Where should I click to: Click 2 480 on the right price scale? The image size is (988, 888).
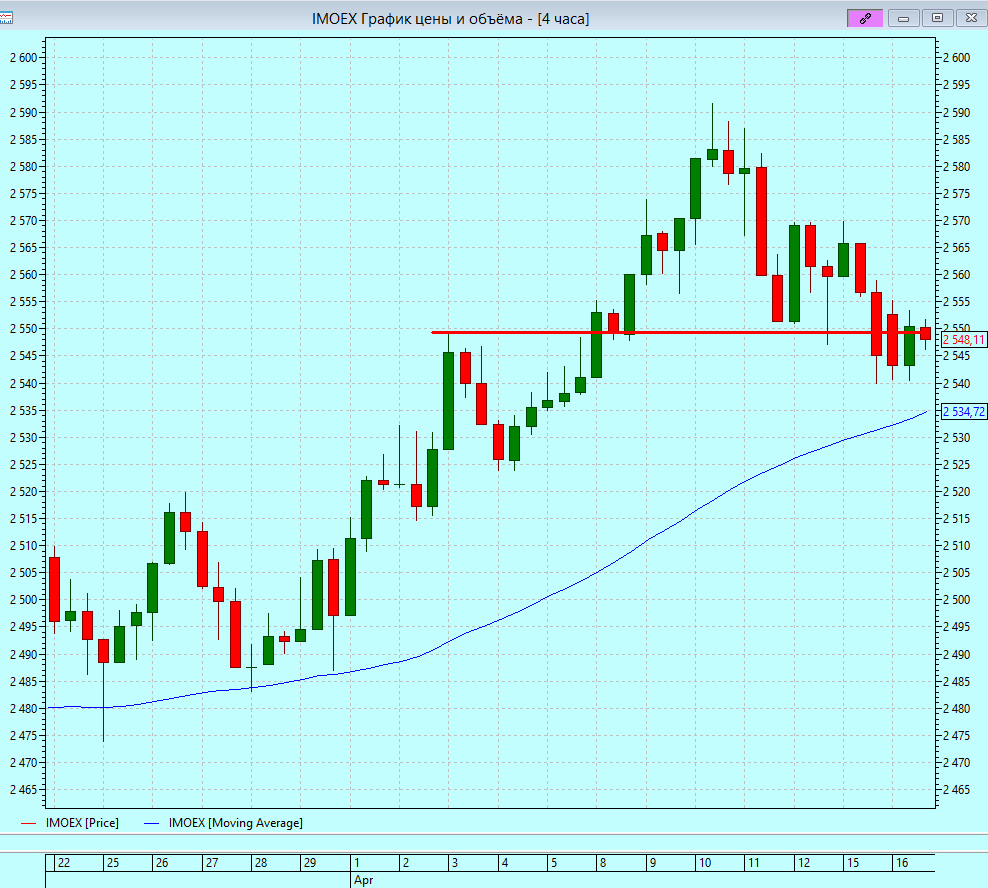pos(956,709)
